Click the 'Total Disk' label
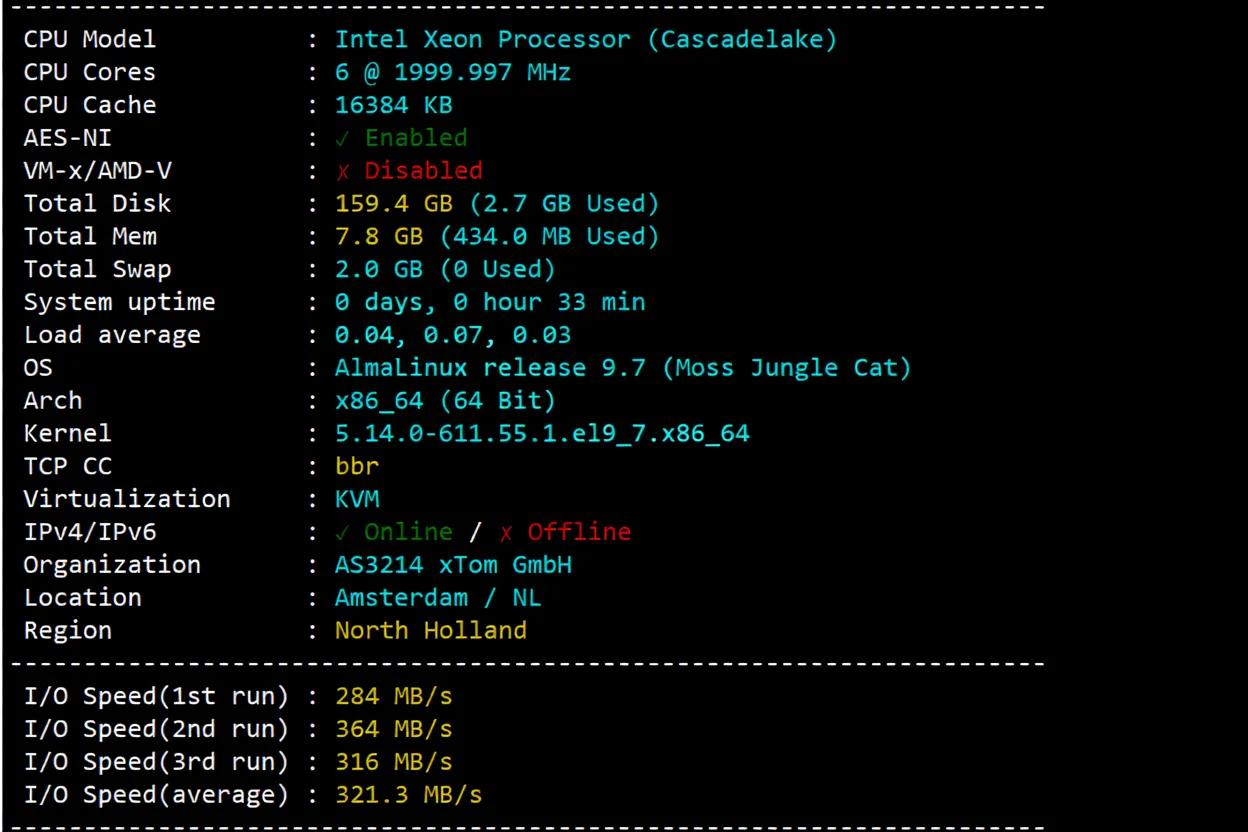 click(98, 204)
